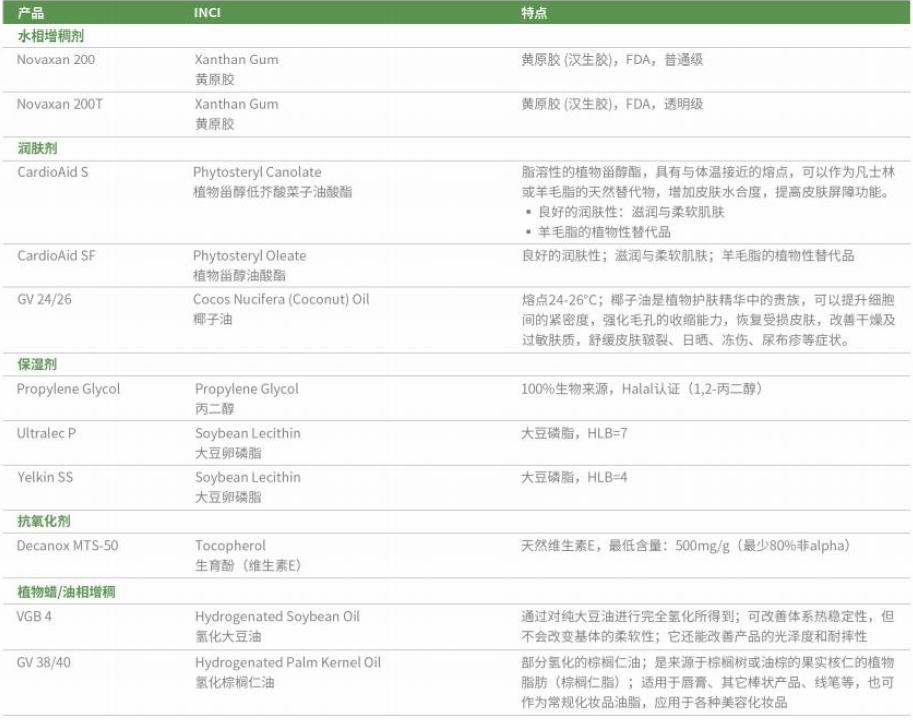Select the Novaxan 200T product name
Screen dimensions: 913x720
pos(60,104)
